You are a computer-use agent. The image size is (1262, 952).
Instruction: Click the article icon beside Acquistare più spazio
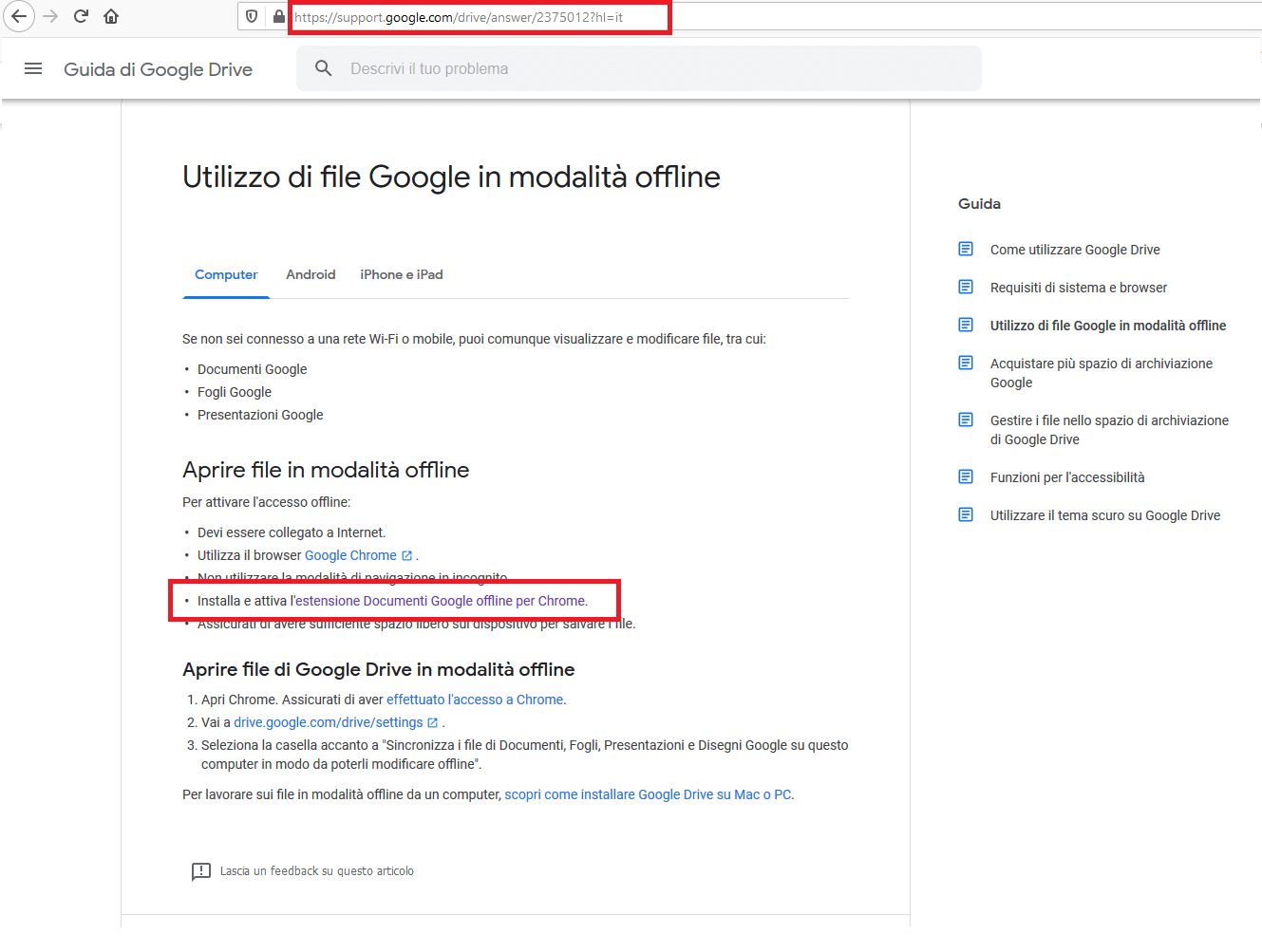(966, 364)
